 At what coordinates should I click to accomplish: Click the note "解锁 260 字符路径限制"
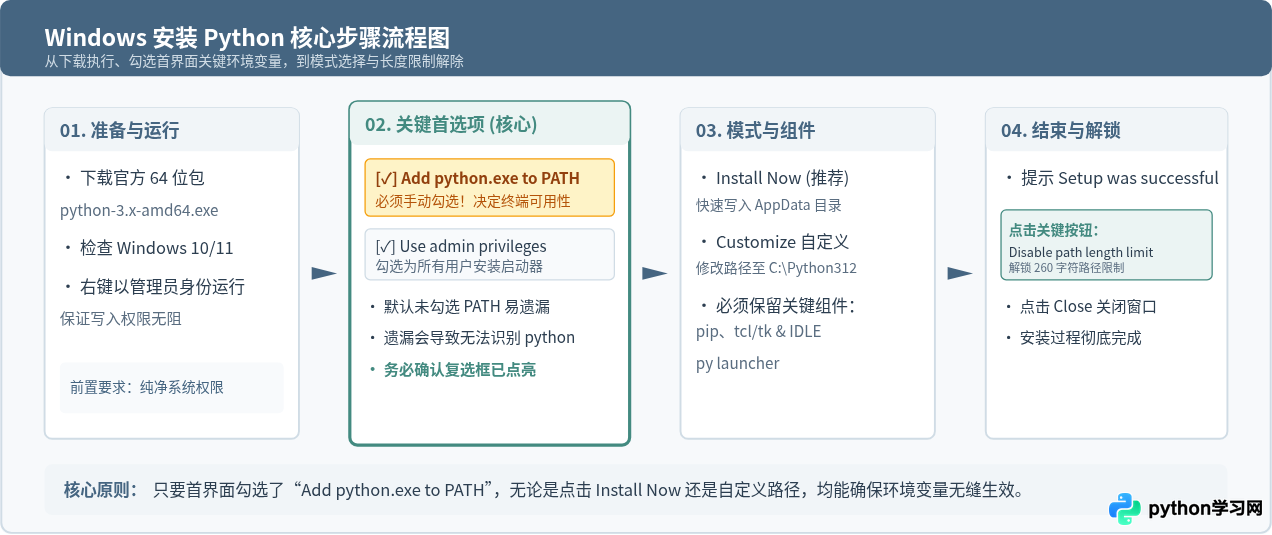1066,268
